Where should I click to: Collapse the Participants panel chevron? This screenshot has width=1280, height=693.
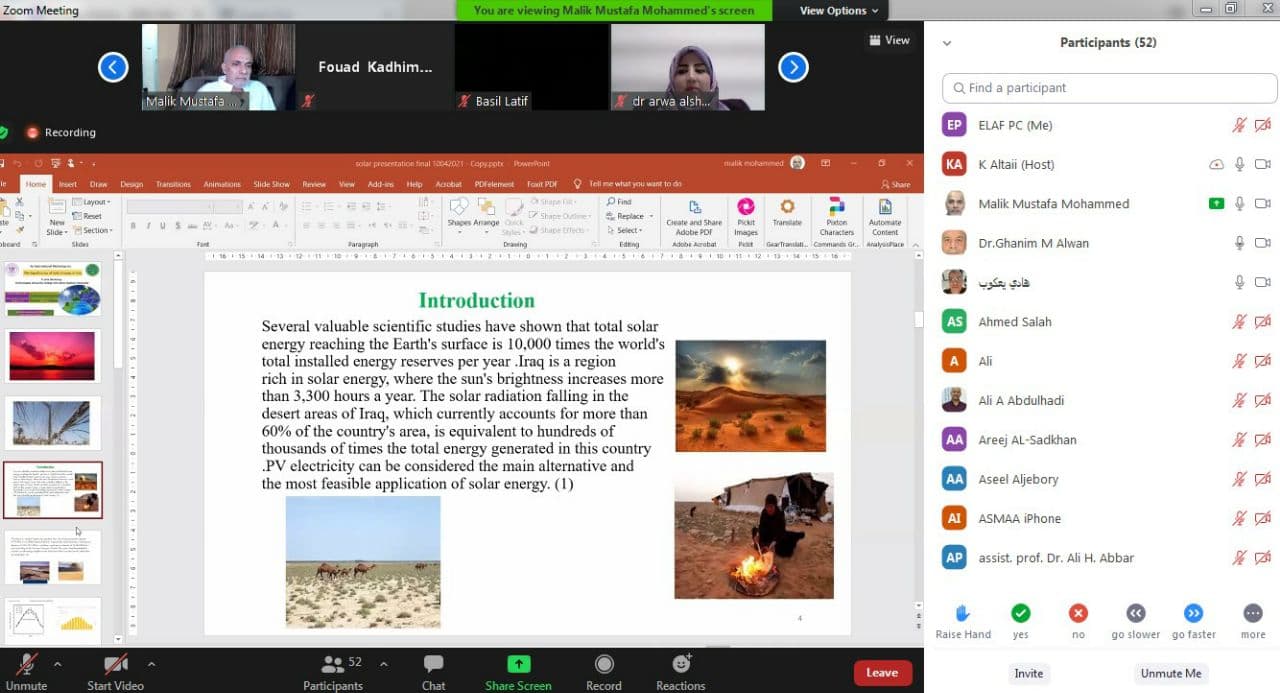(947, 43)
